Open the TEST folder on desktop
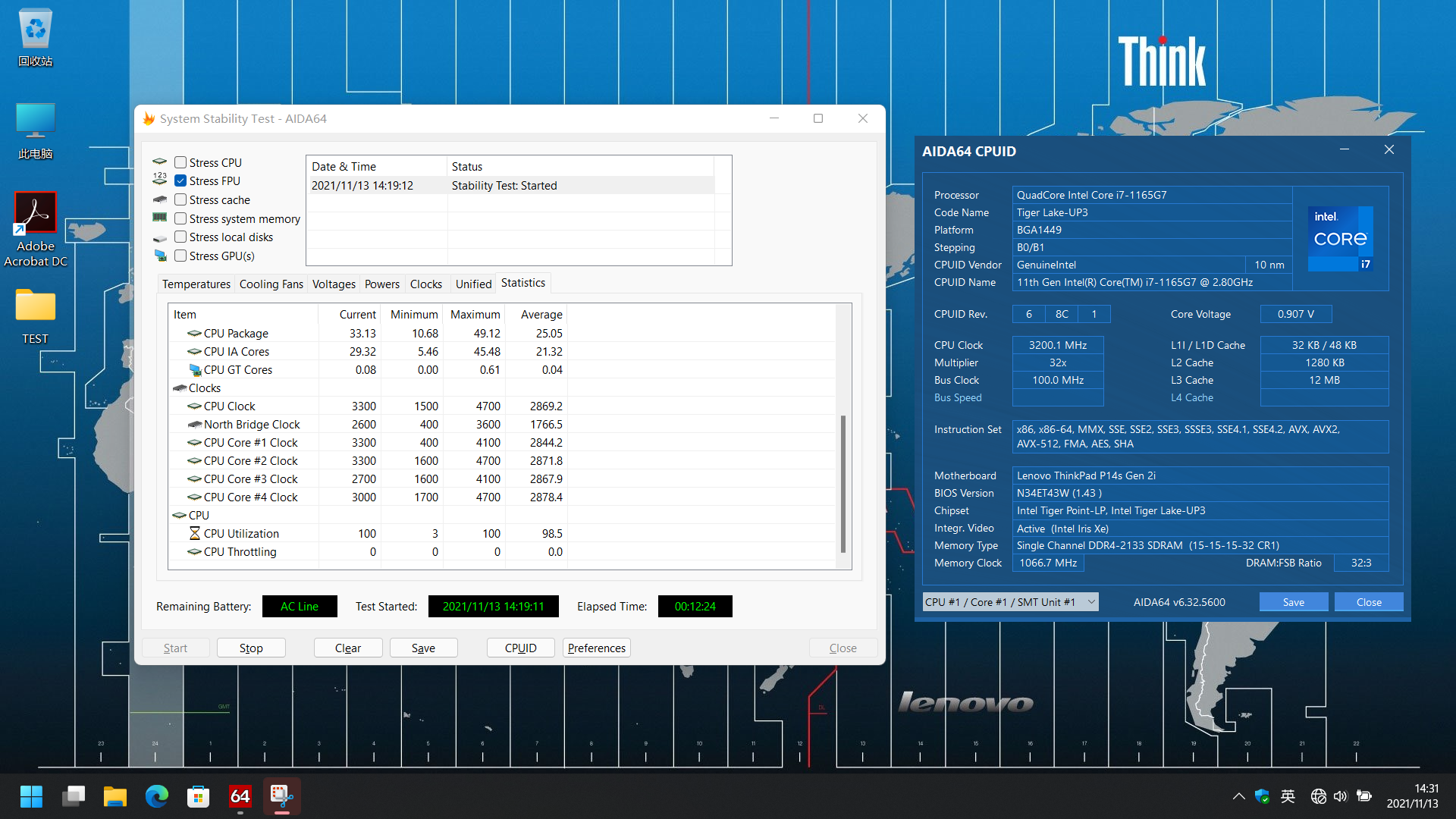Screen dimensions: 1456x819 coord(36,315)
